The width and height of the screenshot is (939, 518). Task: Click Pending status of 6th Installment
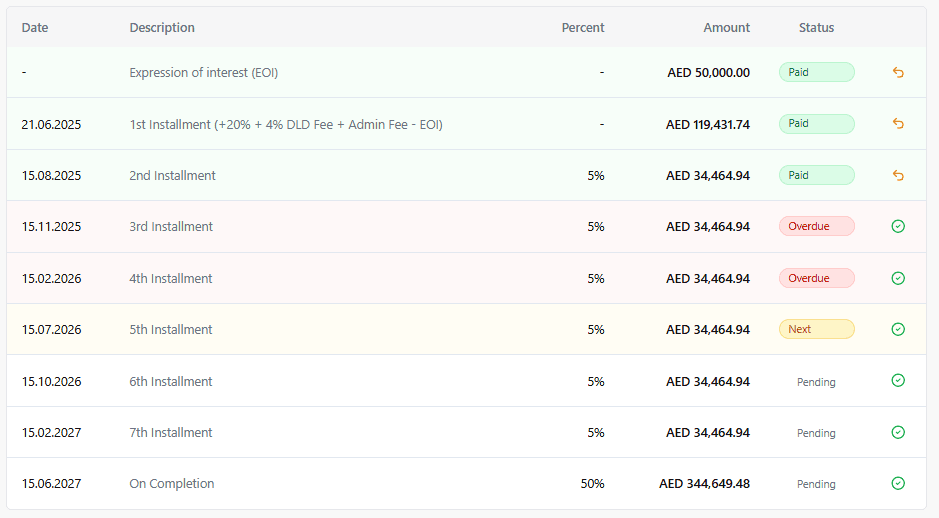click(x=816, y=382)
